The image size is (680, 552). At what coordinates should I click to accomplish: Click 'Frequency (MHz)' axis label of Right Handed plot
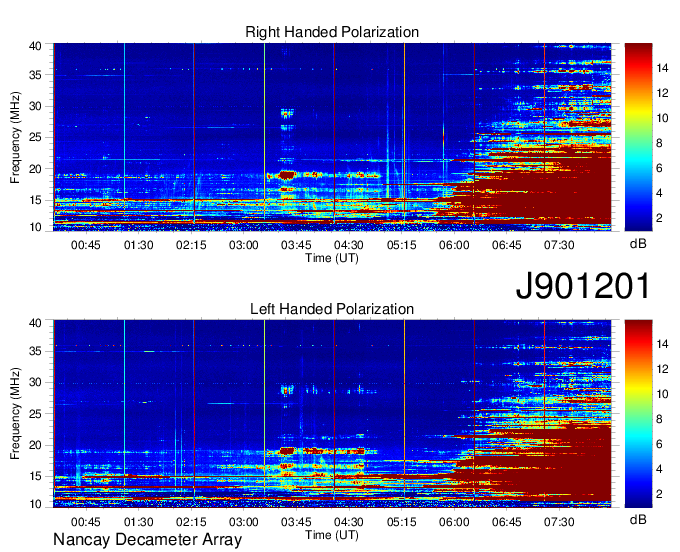pos(15,137)
